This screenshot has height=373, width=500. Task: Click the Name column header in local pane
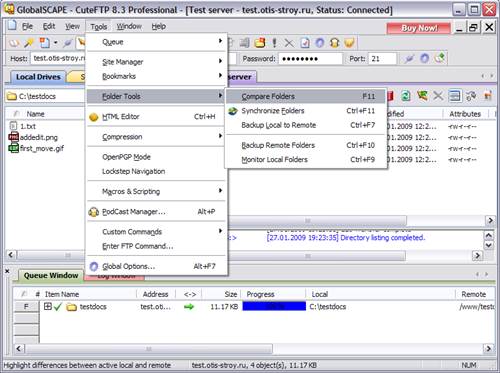[x=35, y=114]
